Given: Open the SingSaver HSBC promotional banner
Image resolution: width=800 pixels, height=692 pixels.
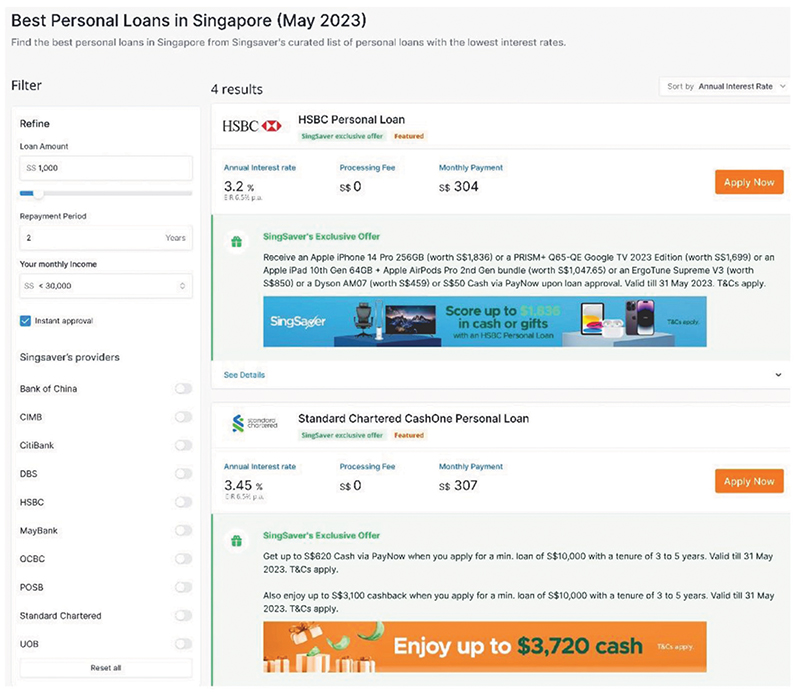Looking at the screenshot, I should click(x=484, y=321).
